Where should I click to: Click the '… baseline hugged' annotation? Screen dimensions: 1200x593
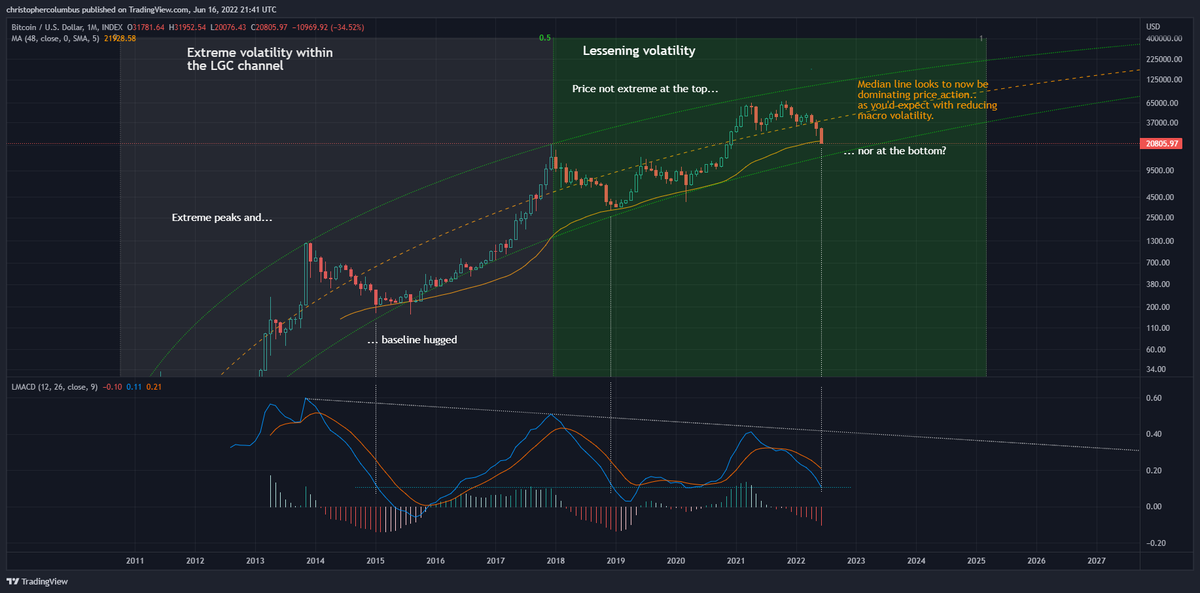(x=412, y=341)
